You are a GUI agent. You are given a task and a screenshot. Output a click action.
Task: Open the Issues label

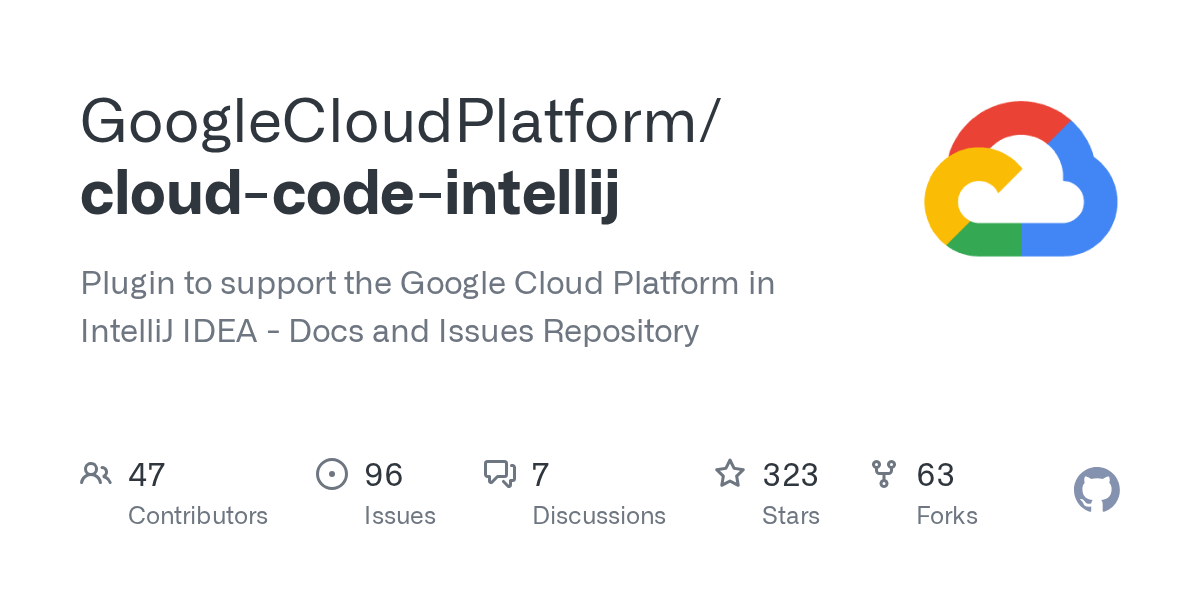pyautogui.click(x=400, y=516)
